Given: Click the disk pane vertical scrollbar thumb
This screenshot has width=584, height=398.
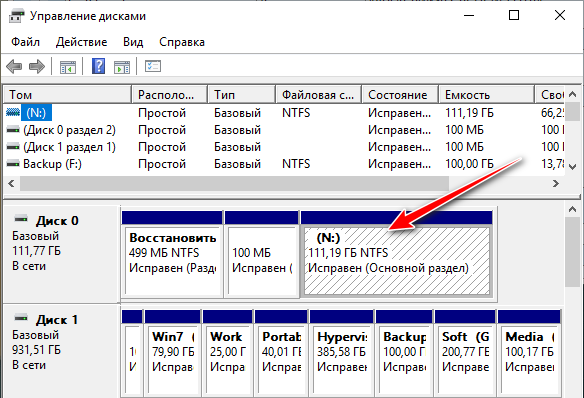Looking at the screenshot, I should click(x=572, y=252).
